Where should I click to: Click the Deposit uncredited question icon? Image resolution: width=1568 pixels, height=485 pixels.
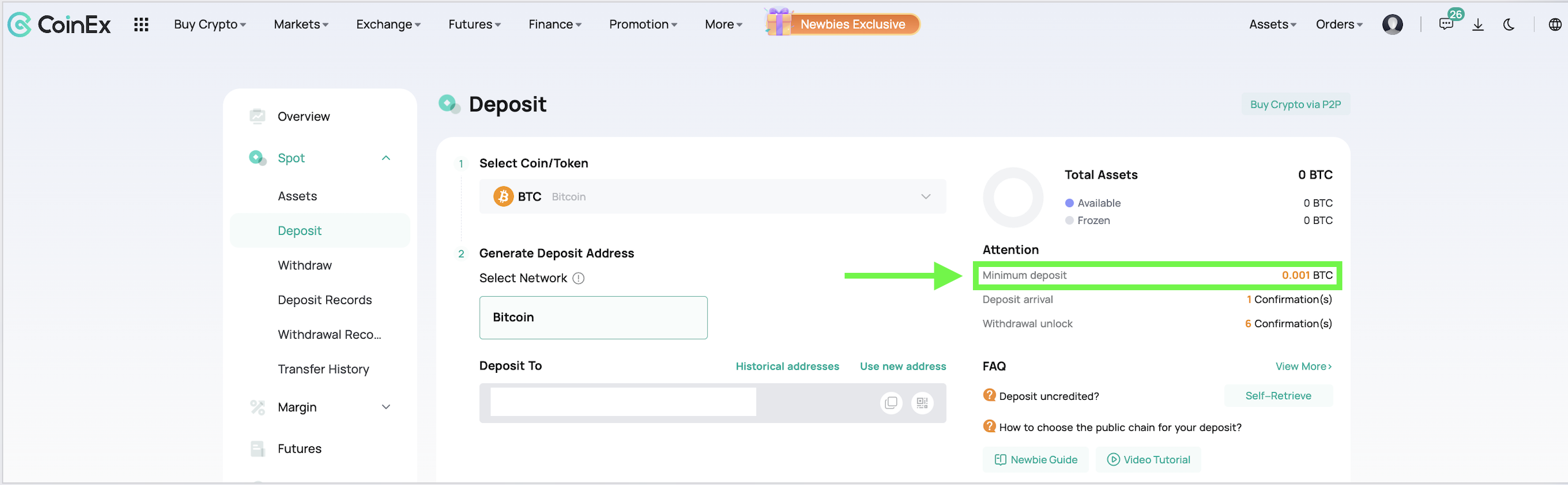tap(989, 395)
